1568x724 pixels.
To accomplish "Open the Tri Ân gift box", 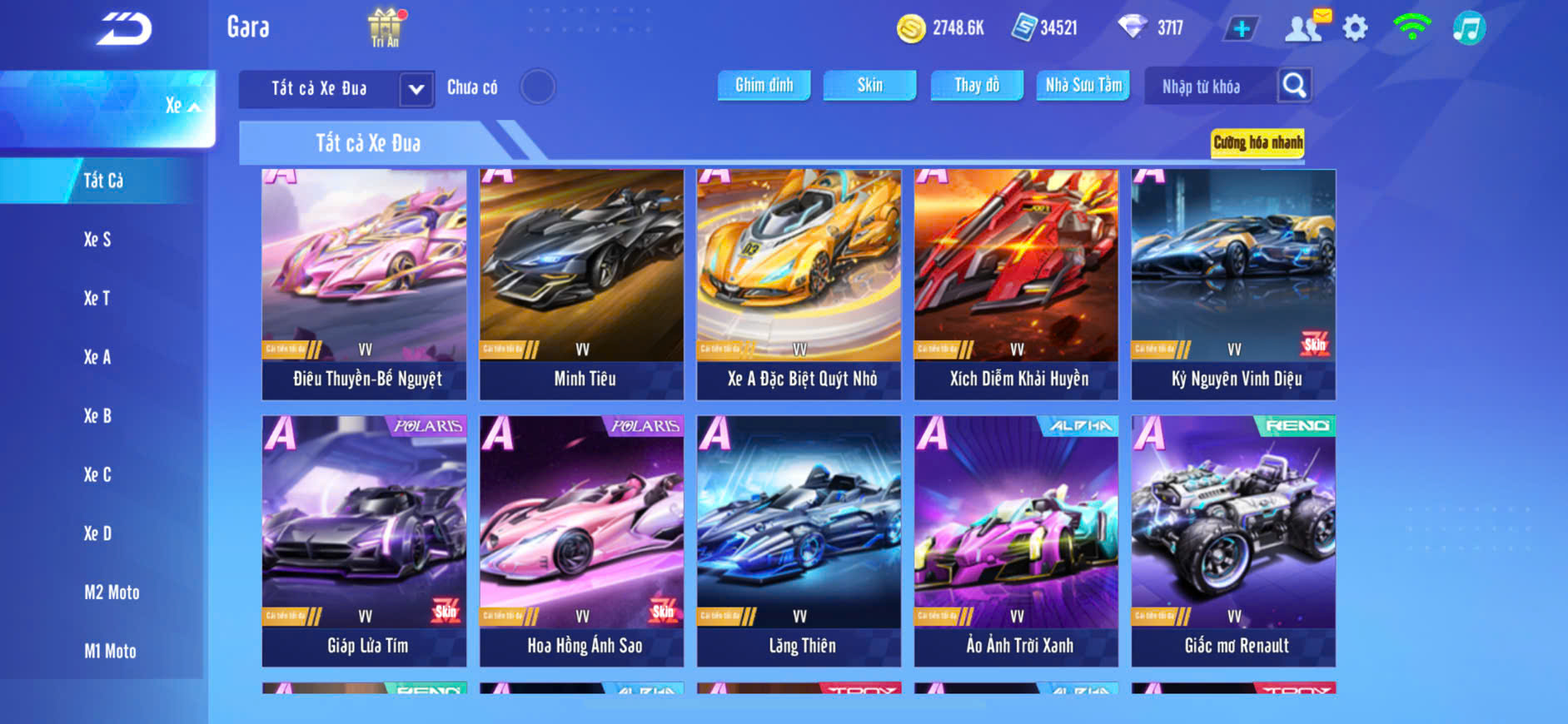I will coord(386,27).
